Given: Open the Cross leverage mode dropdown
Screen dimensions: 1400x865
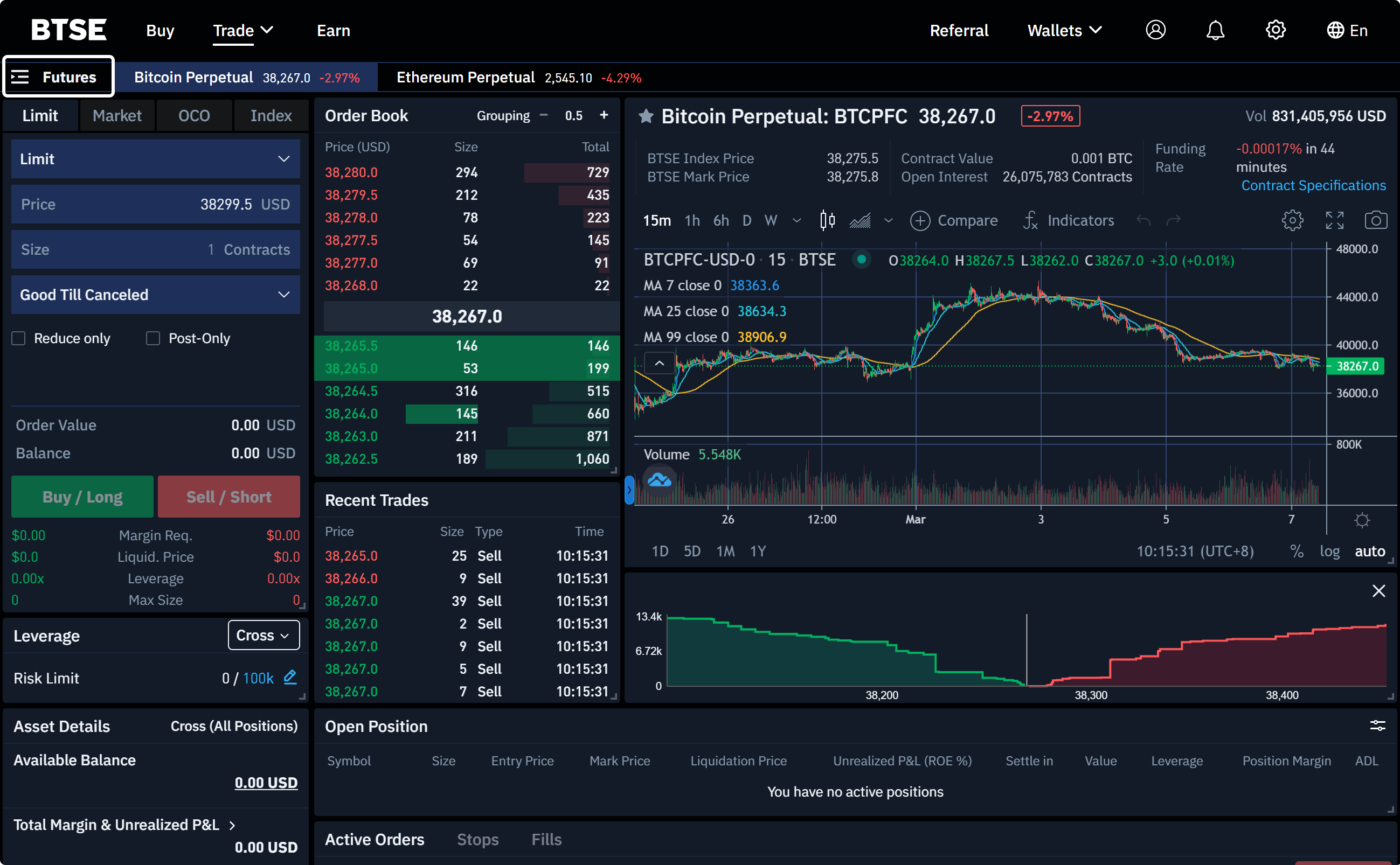Looking at the screenshot, I should 264,635.
